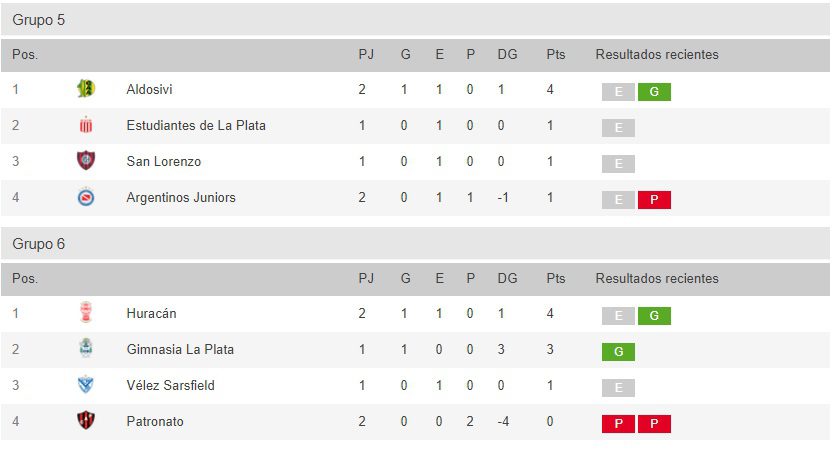This screenshot has height=449, width=836.
Task: Click Gimnasia La Plata's green G badge
Action: (x=618, y=352)
